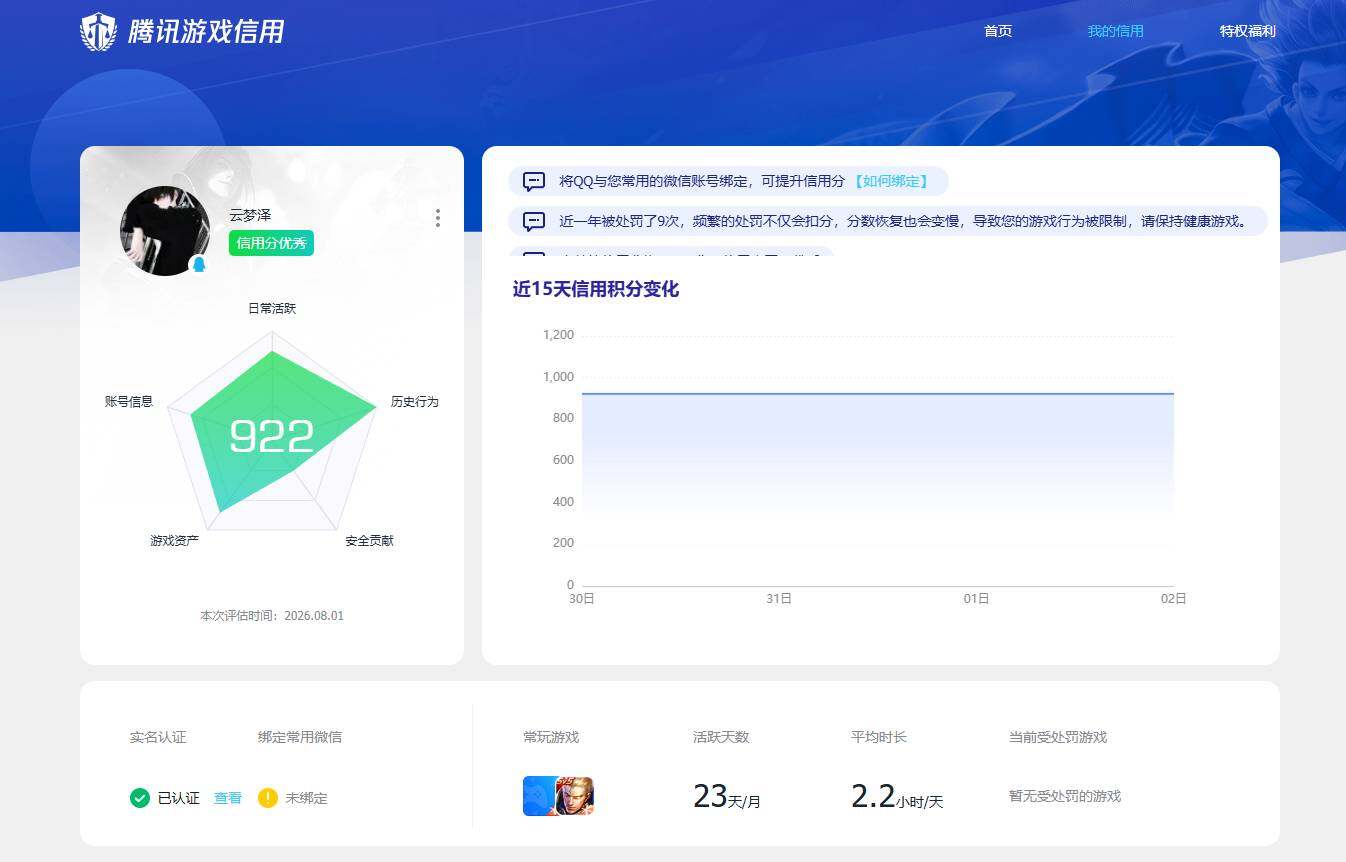Click the 2.2小时/天 average duration value

[x=897, y=796]
